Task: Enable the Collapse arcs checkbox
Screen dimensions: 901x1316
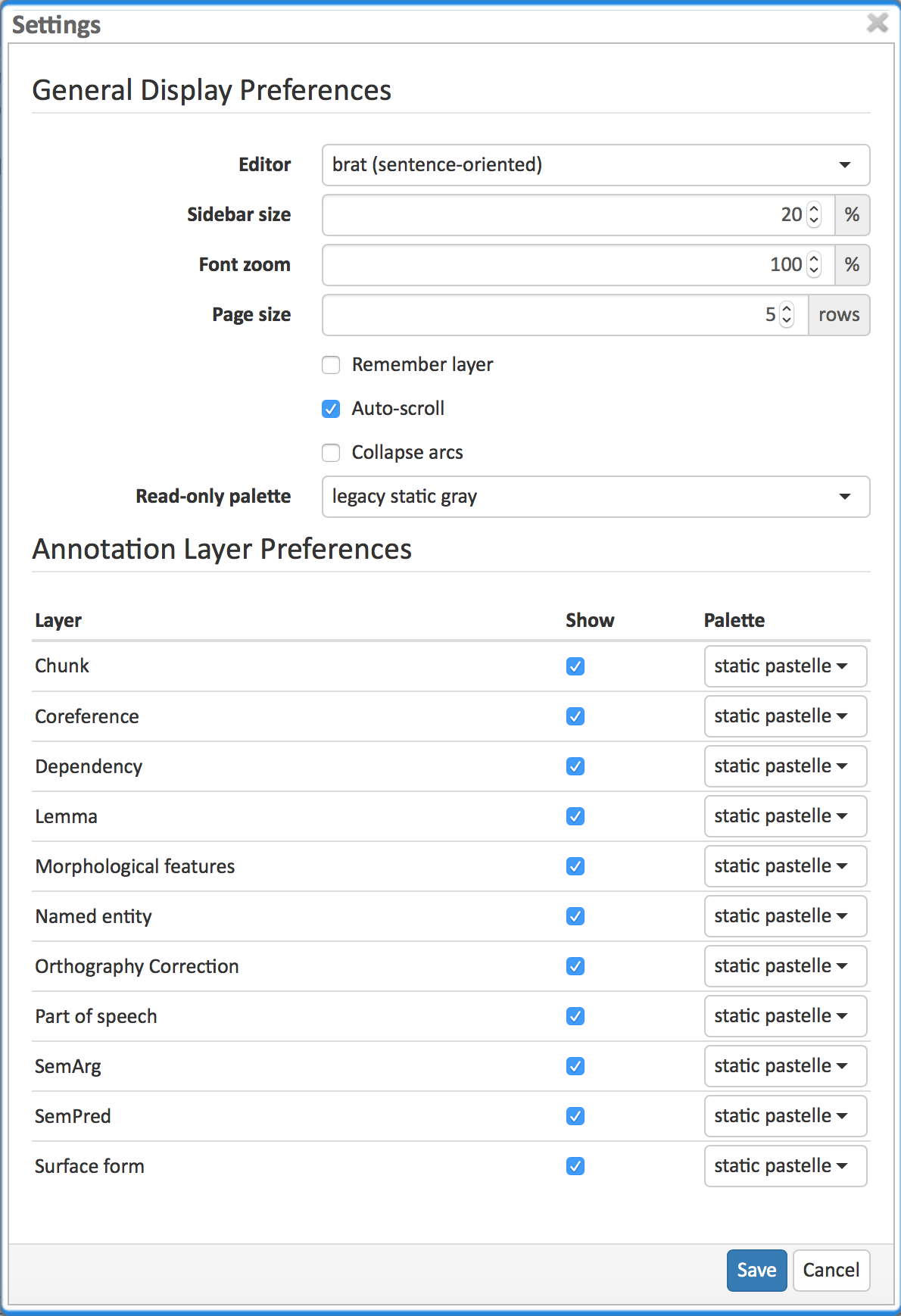Action: (x=331, y=453)
